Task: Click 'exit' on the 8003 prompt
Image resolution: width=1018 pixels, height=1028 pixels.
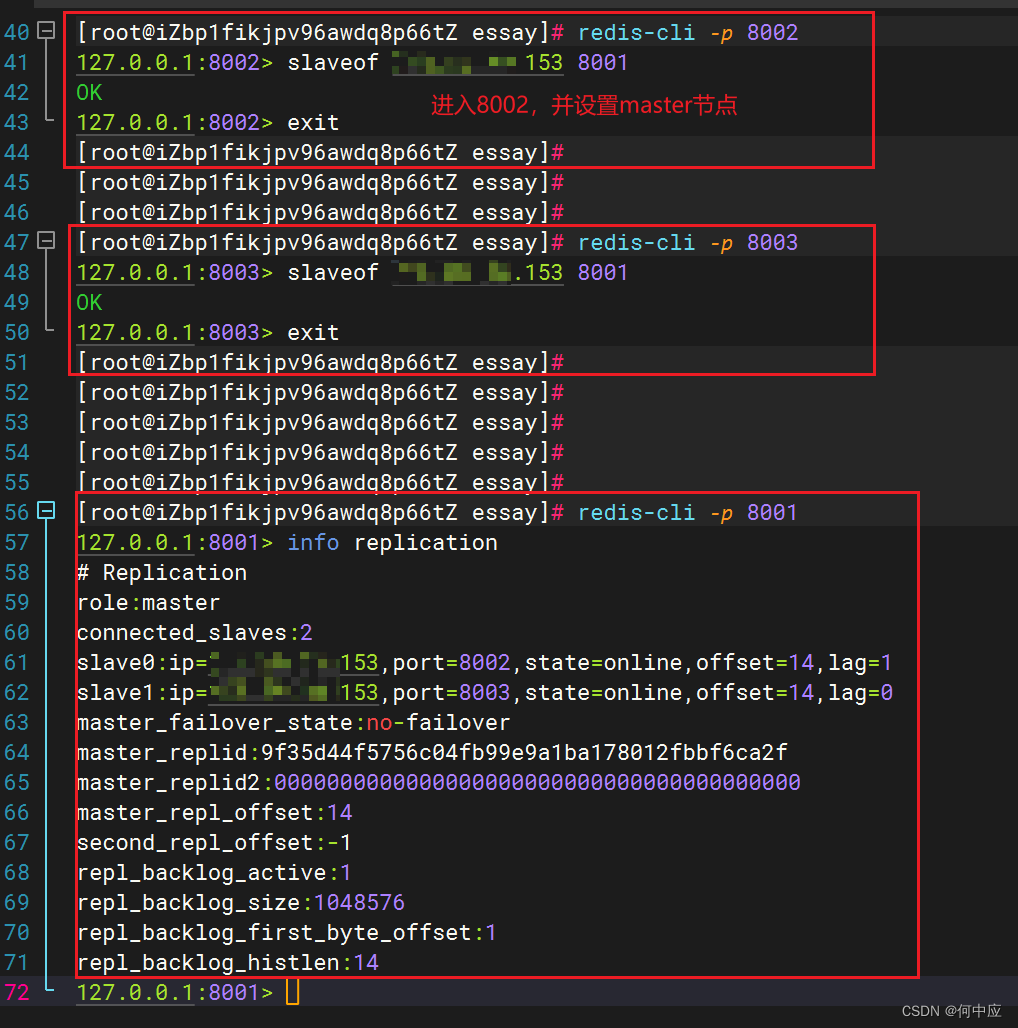Action: click(x=313, y=332)
